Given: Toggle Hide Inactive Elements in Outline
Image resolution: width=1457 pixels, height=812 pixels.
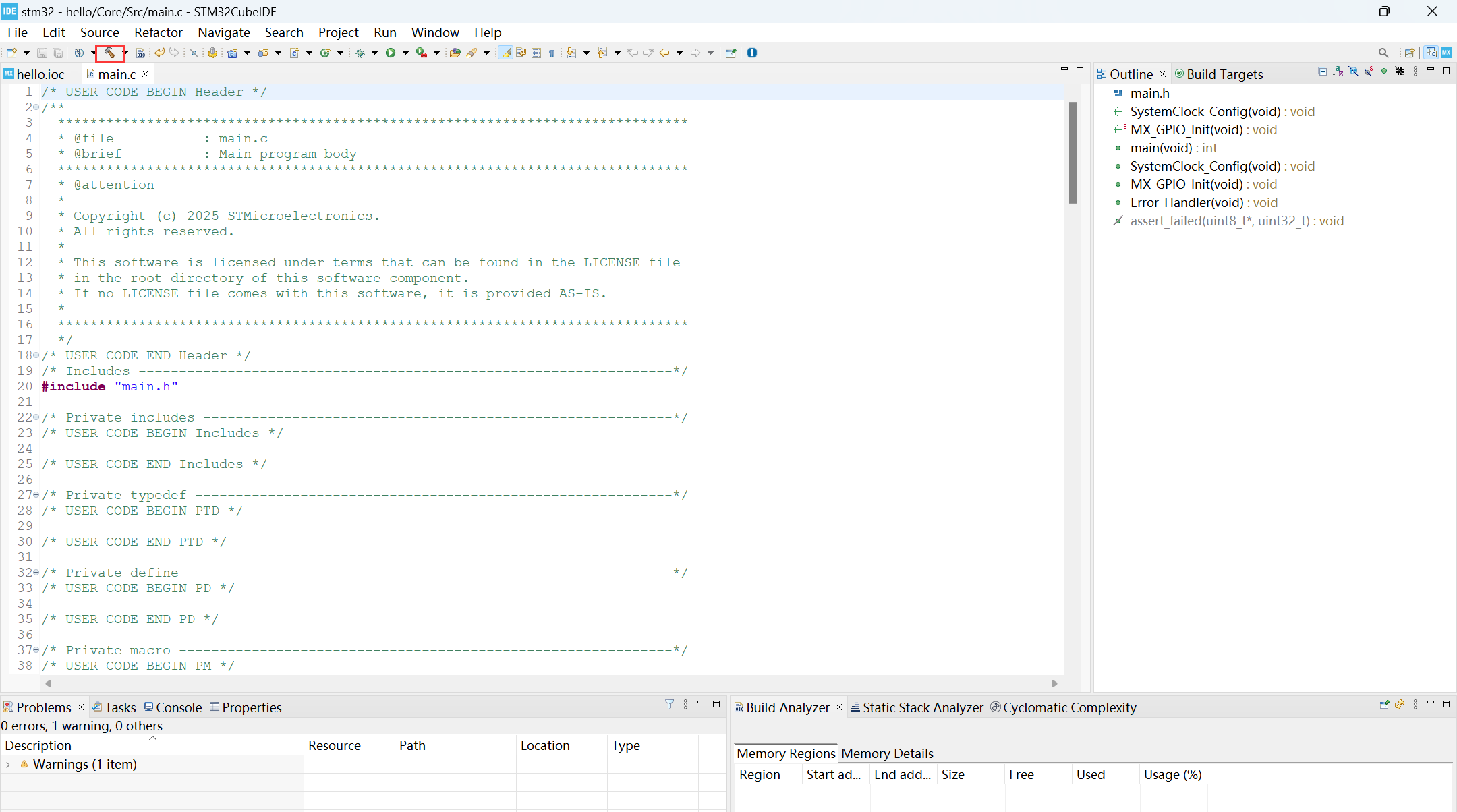Looking at the screenshot, I should coord(1400,71).
